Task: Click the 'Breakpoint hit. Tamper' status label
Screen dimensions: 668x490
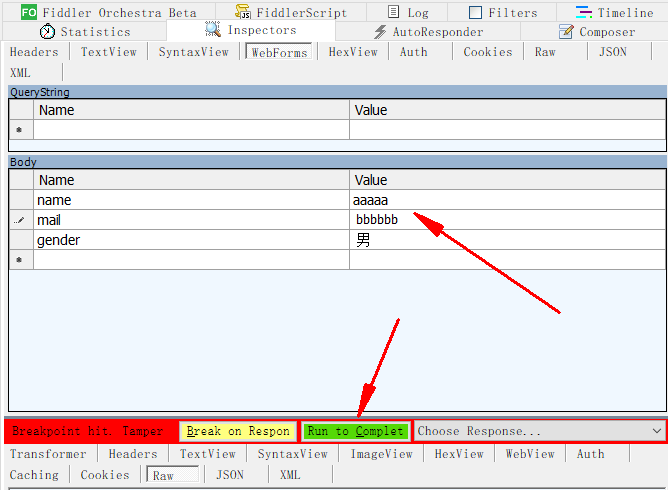Action: coord(88,431)
